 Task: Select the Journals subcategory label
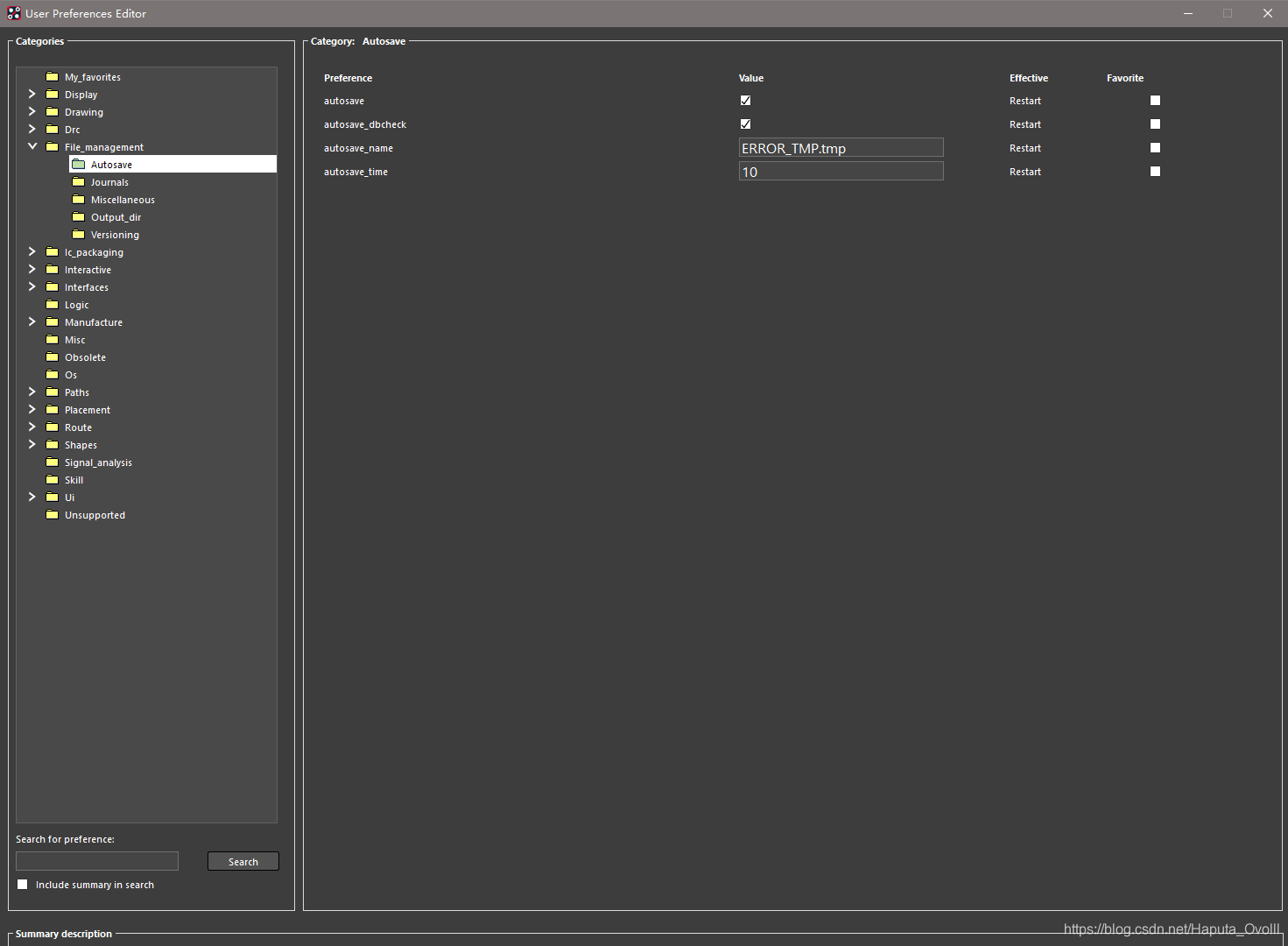(109, 182)
